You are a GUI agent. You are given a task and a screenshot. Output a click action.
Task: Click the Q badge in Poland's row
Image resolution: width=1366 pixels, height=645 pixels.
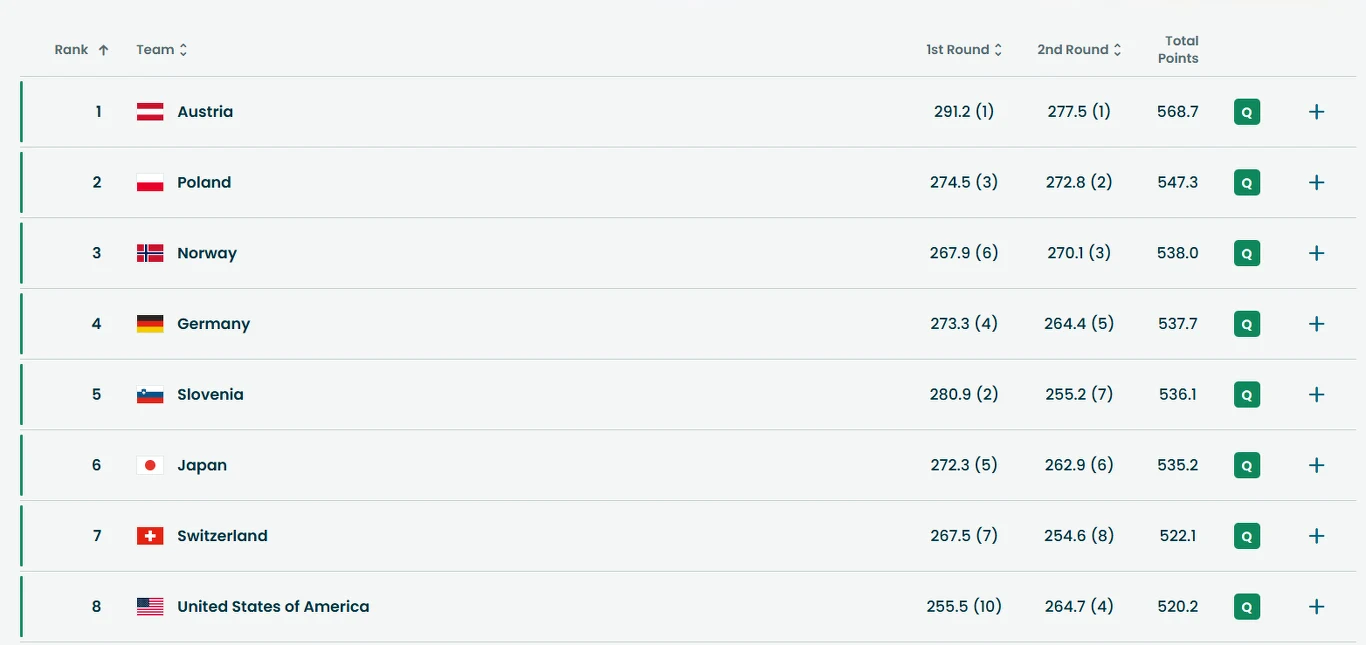coord(1246,183)
